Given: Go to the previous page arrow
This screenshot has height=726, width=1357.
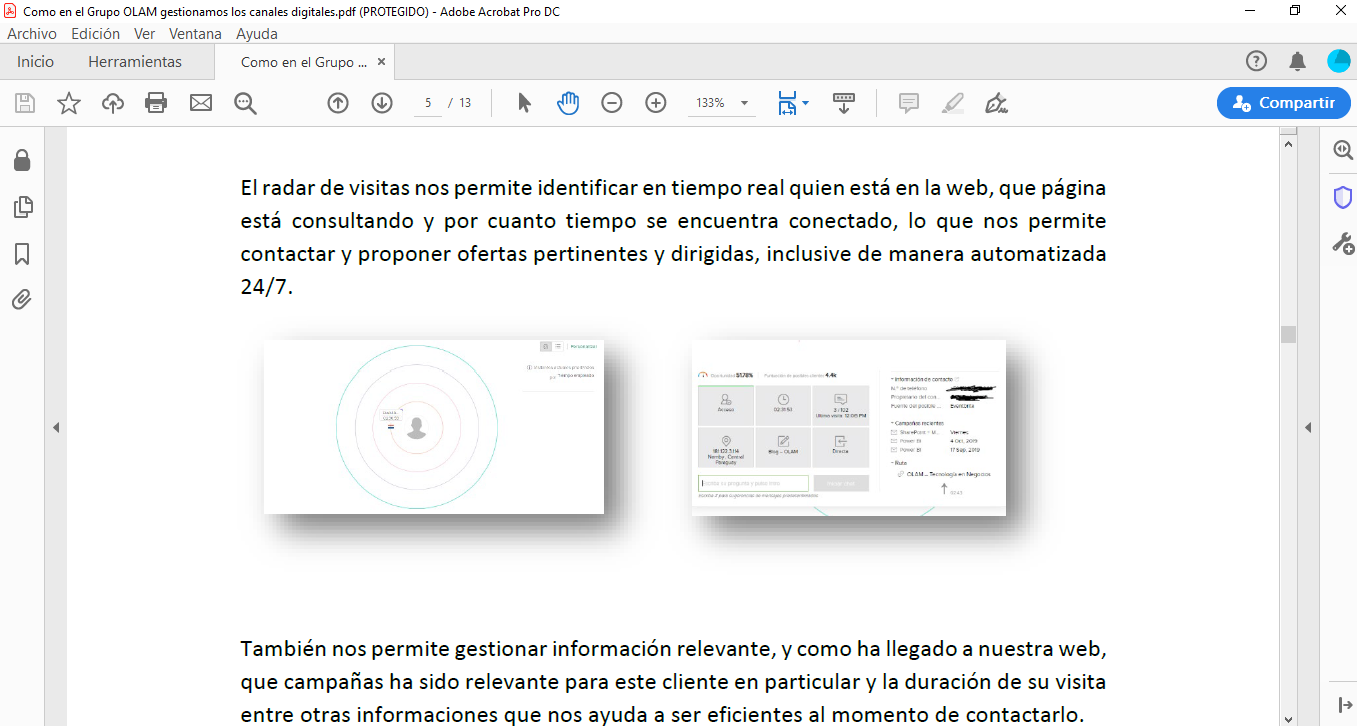Looking at the screenshot, I should pos(338,103).
